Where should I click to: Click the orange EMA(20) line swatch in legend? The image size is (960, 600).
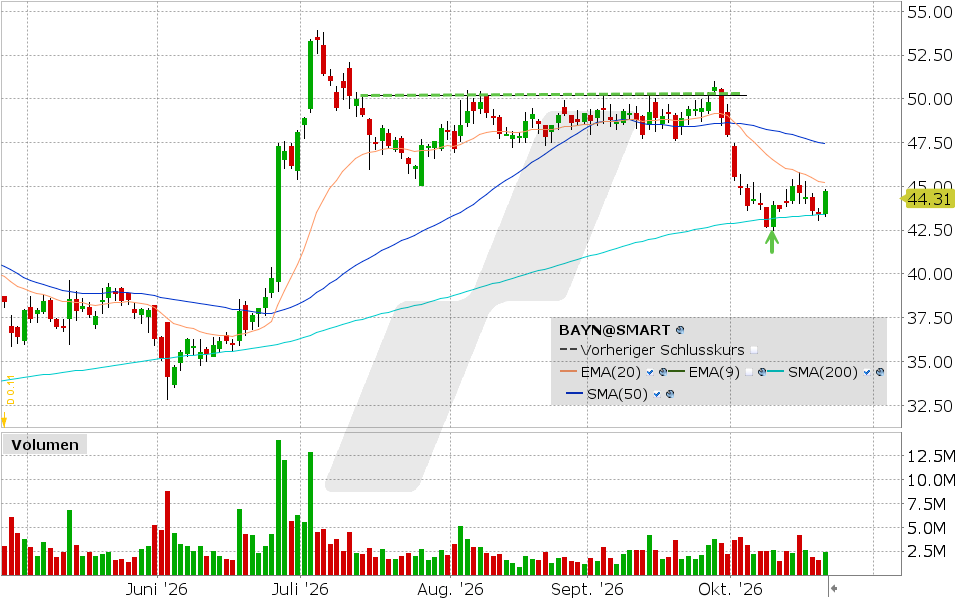568,371
